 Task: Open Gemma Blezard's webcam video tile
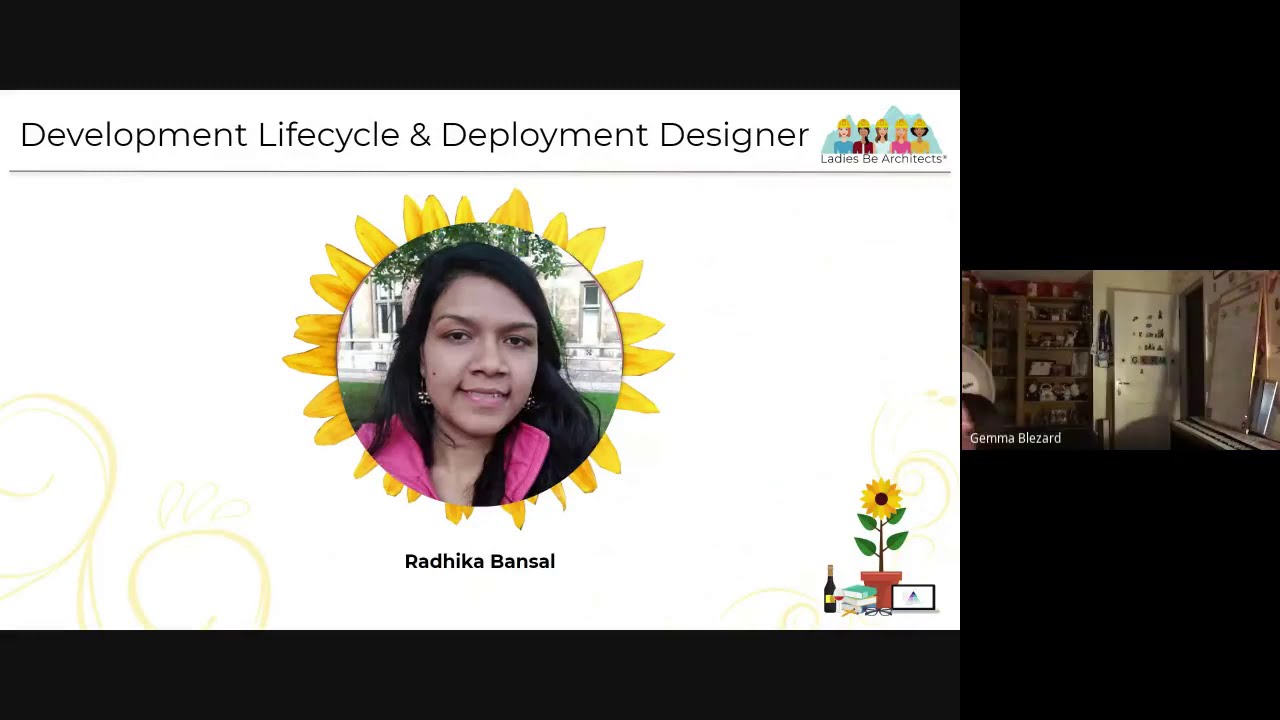pos(1120,360)
